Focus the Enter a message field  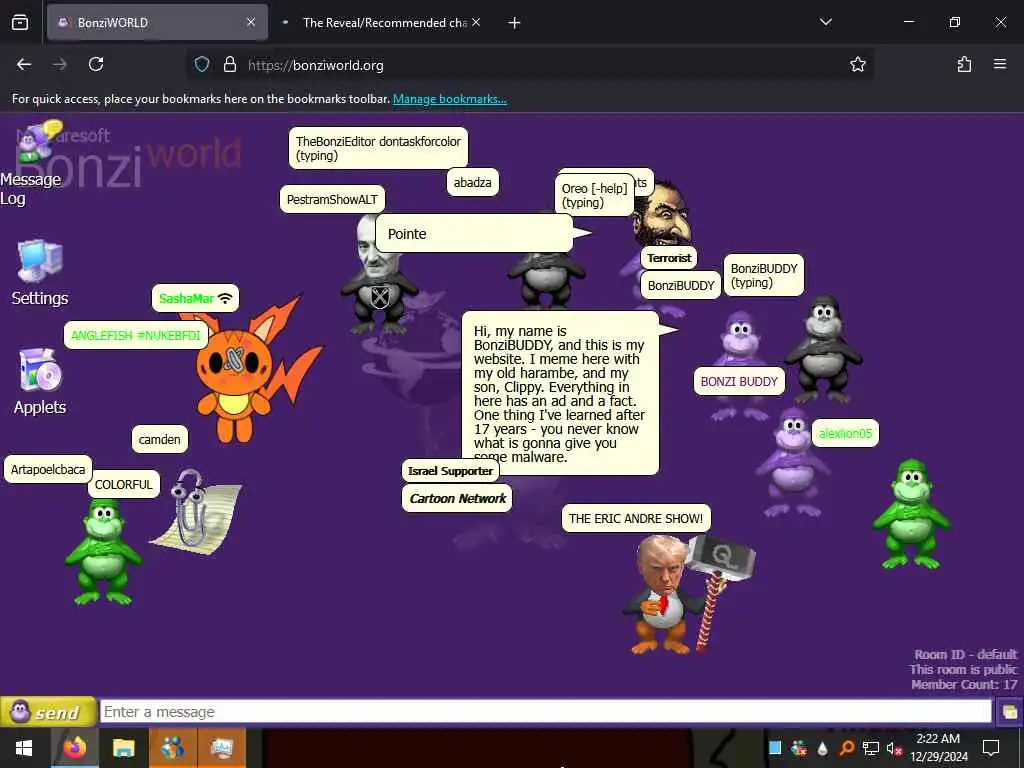point(545,712)
